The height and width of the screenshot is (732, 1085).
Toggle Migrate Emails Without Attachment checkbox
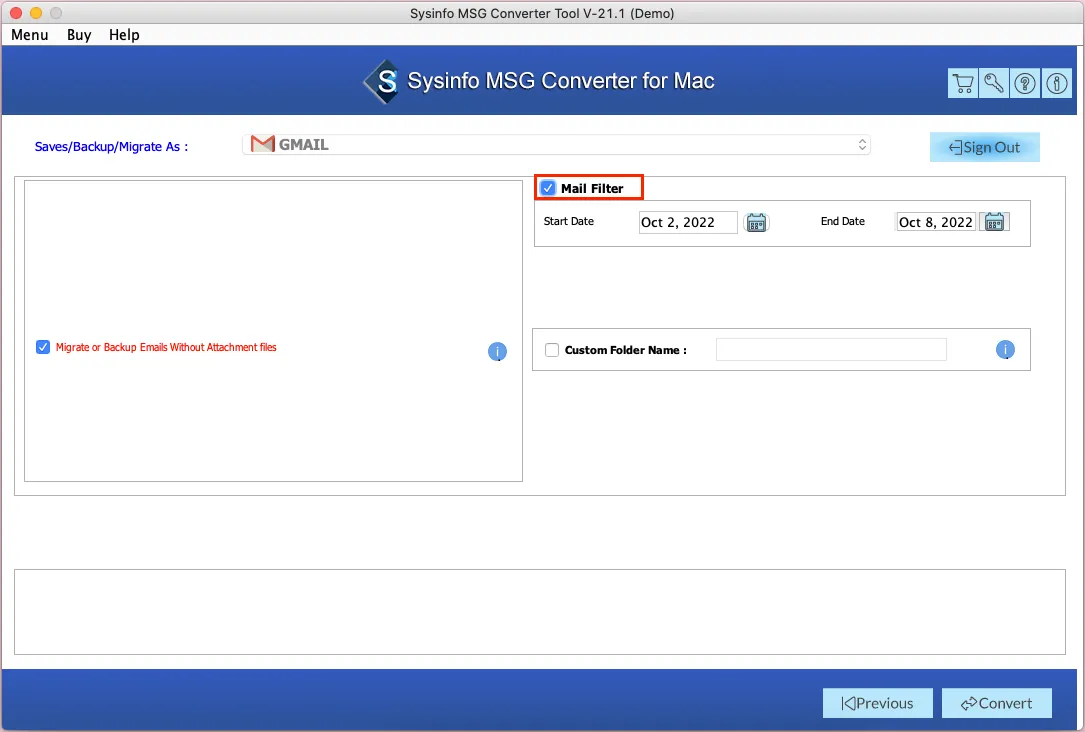coord(43,347)
